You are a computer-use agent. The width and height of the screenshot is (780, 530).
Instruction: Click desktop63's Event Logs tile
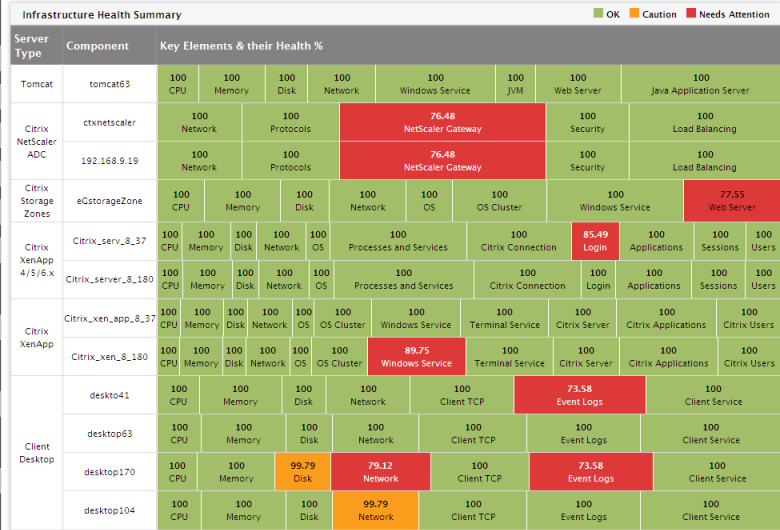(584, 433)
